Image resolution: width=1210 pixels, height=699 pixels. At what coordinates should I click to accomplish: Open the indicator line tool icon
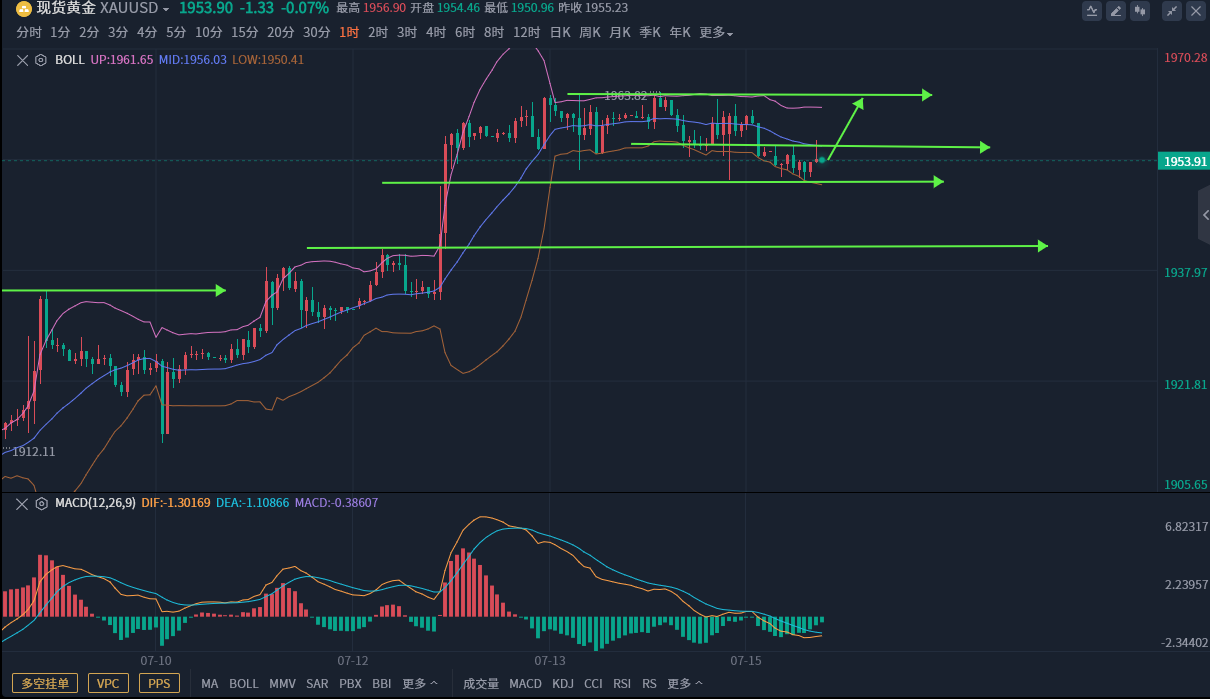tap(1091, 11)
